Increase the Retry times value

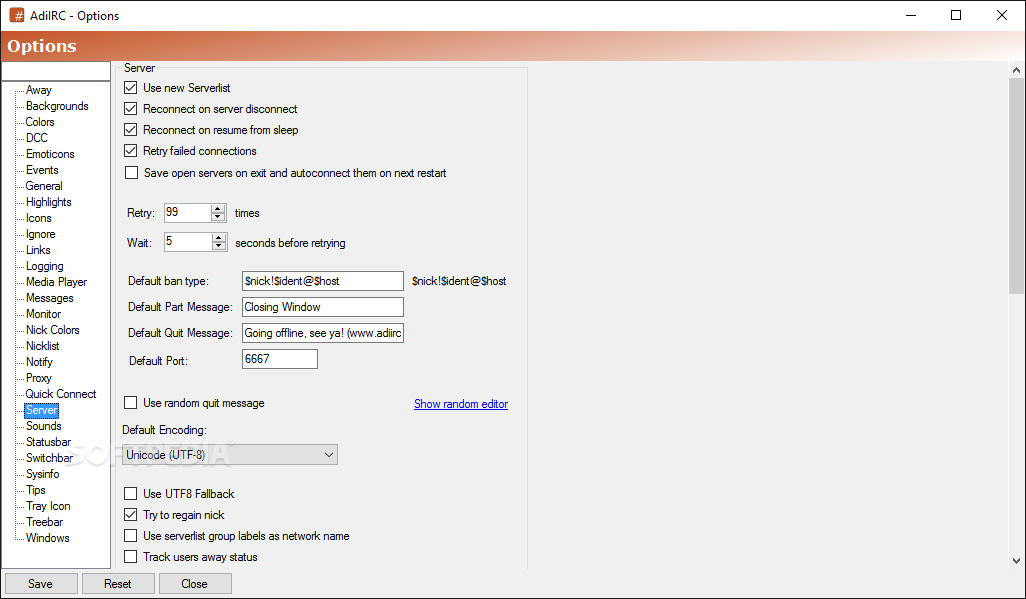[x=219, y=208]
